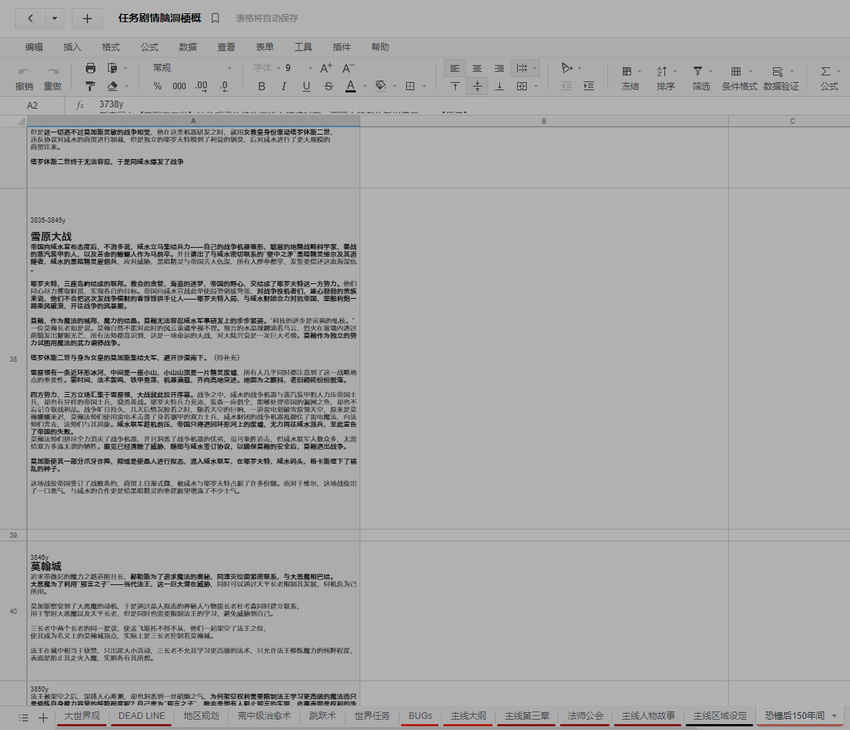
Task: Pick the font color A swatch
Action: pos(349,86)
